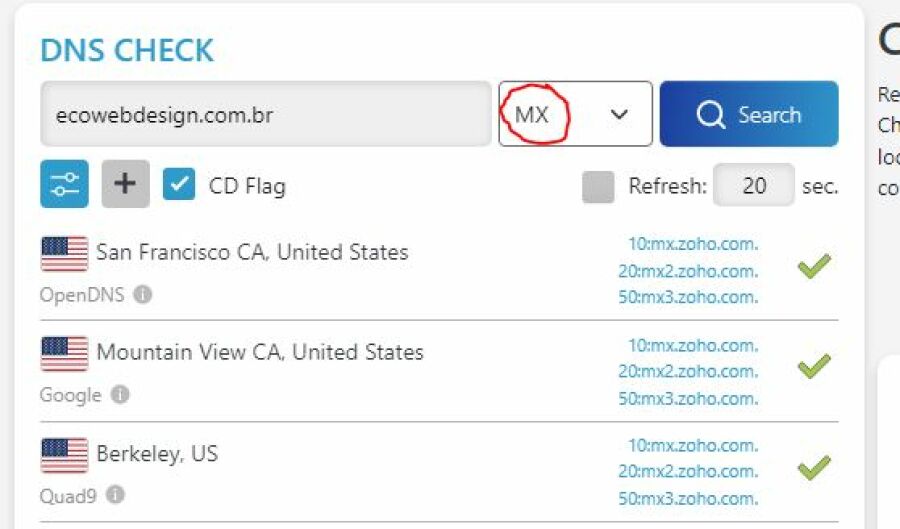This screenshot has width=900, height=529.
Task: Click the 10:mx.zoho.com link under San Francisco
Action: tap(692, 244)
